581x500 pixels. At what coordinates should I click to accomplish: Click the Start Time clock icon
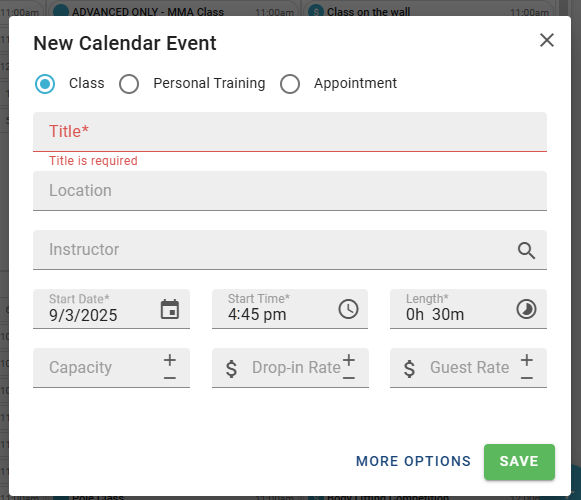tap(348, 309)
